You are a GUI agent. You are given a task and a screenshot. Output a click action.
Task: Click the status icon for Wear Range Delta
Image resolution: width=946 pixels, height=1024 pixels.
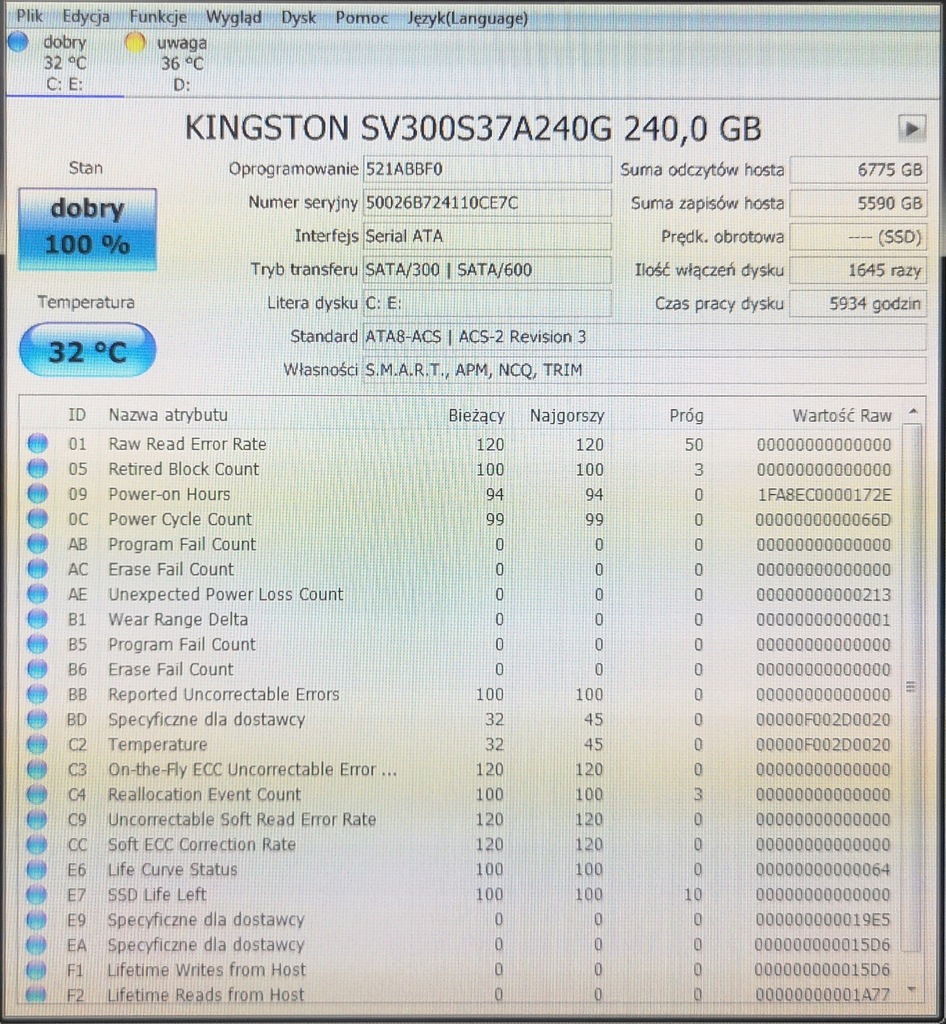tap(38, 618)
